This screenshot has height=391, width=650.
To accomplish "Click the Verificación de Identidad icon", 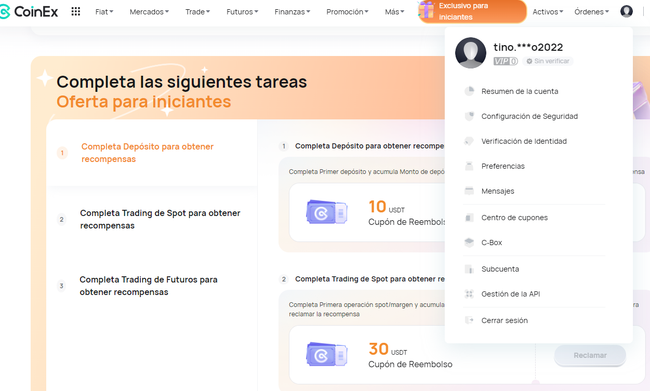I will (x=469, y=141).
